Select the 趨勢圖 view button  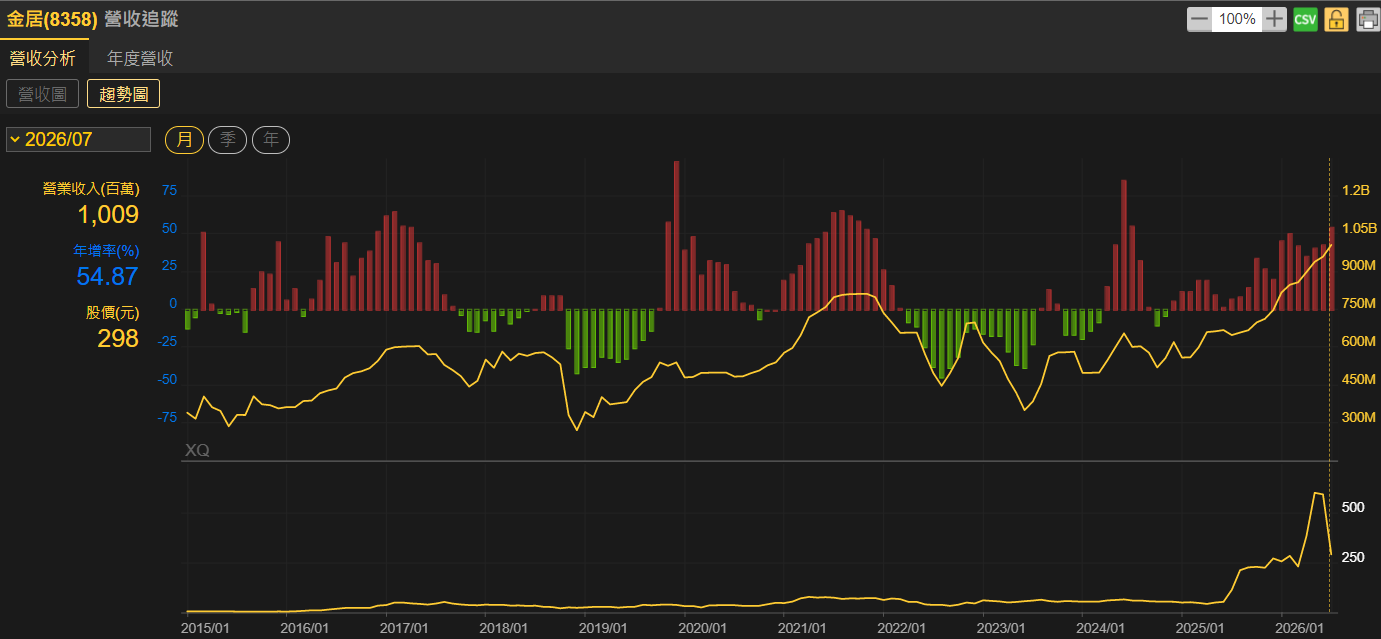pyautogui.click(x=123, y=94)
